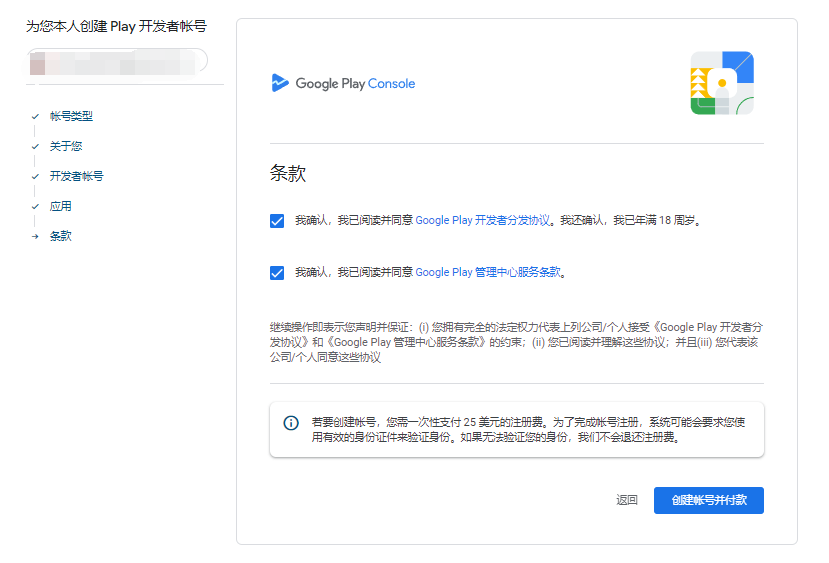Click the 25 美元 registration fee notice text
This screenshot has height=563, width=829.
pos(528,430)
